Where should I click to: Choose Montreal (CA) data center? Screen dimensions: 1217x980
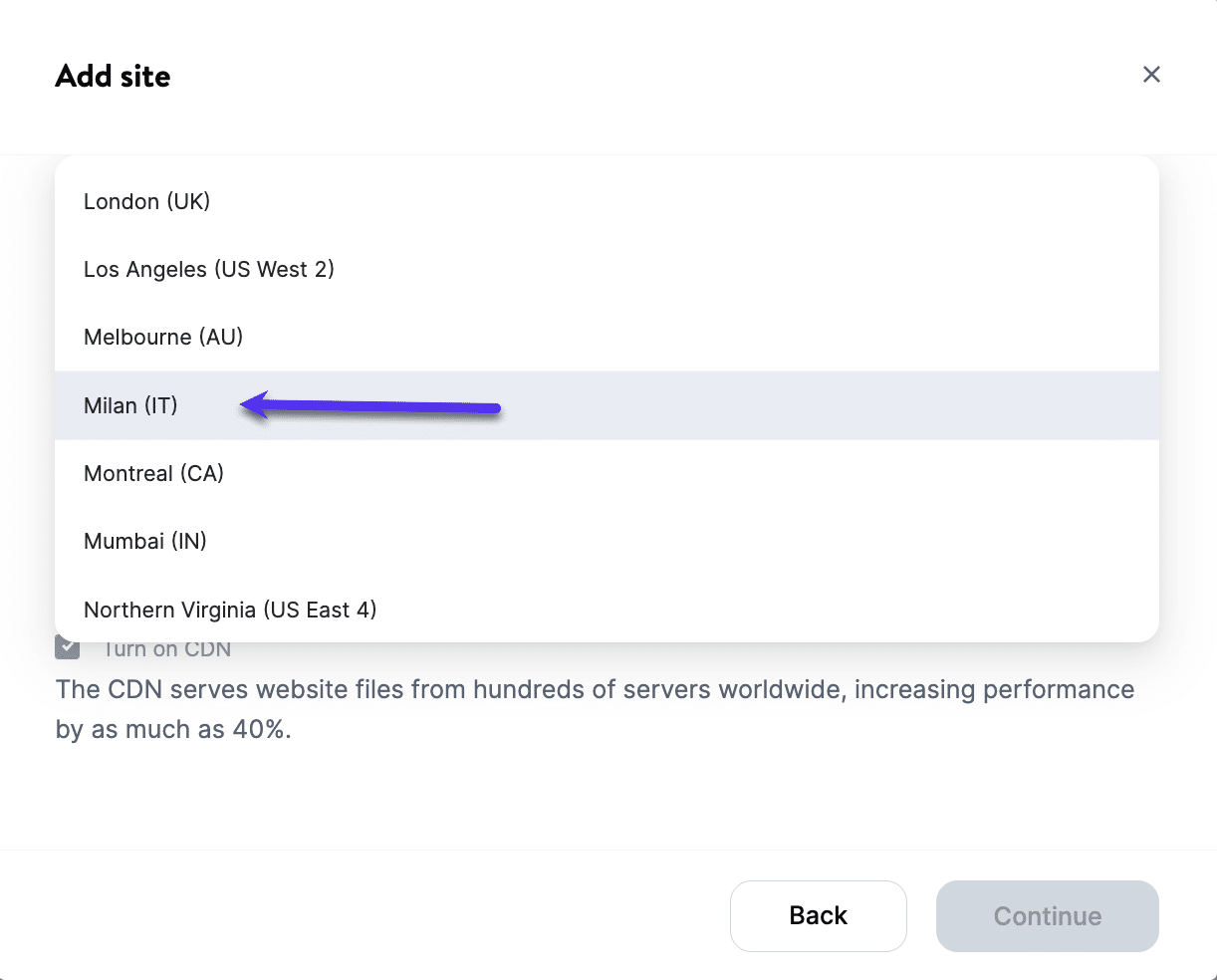tap(153, 474)
